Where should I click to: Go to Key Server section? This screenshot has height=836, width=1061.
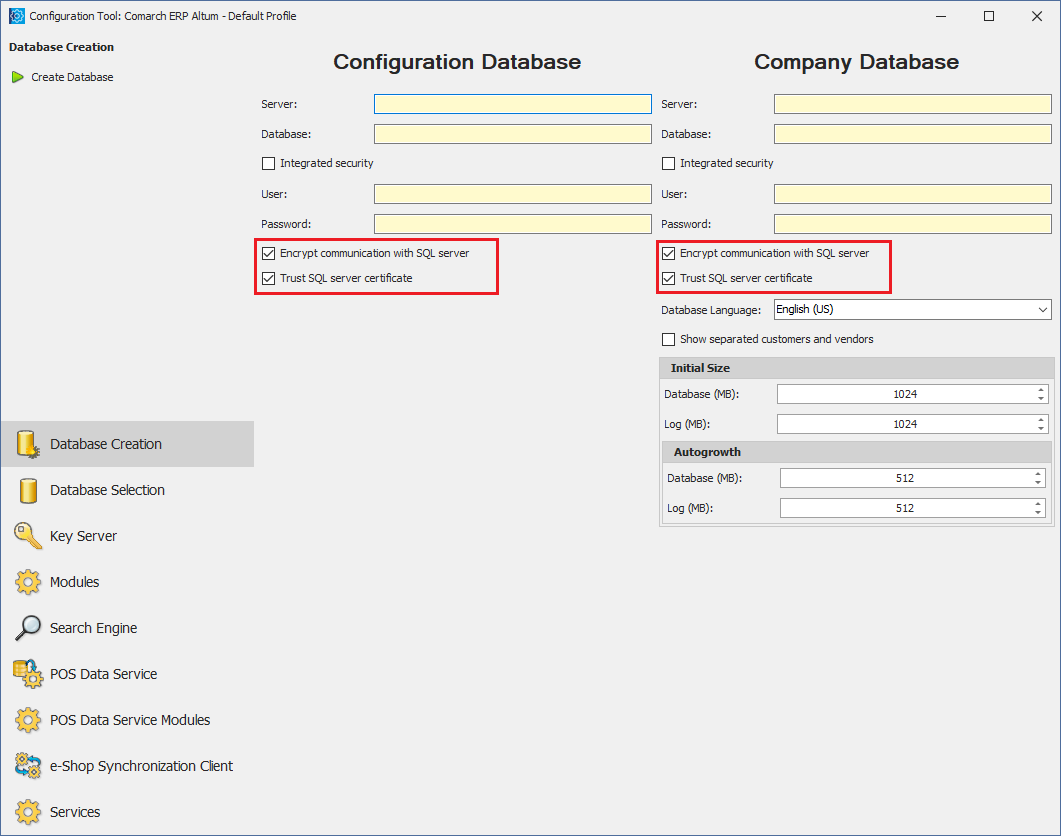pos(128,536)
